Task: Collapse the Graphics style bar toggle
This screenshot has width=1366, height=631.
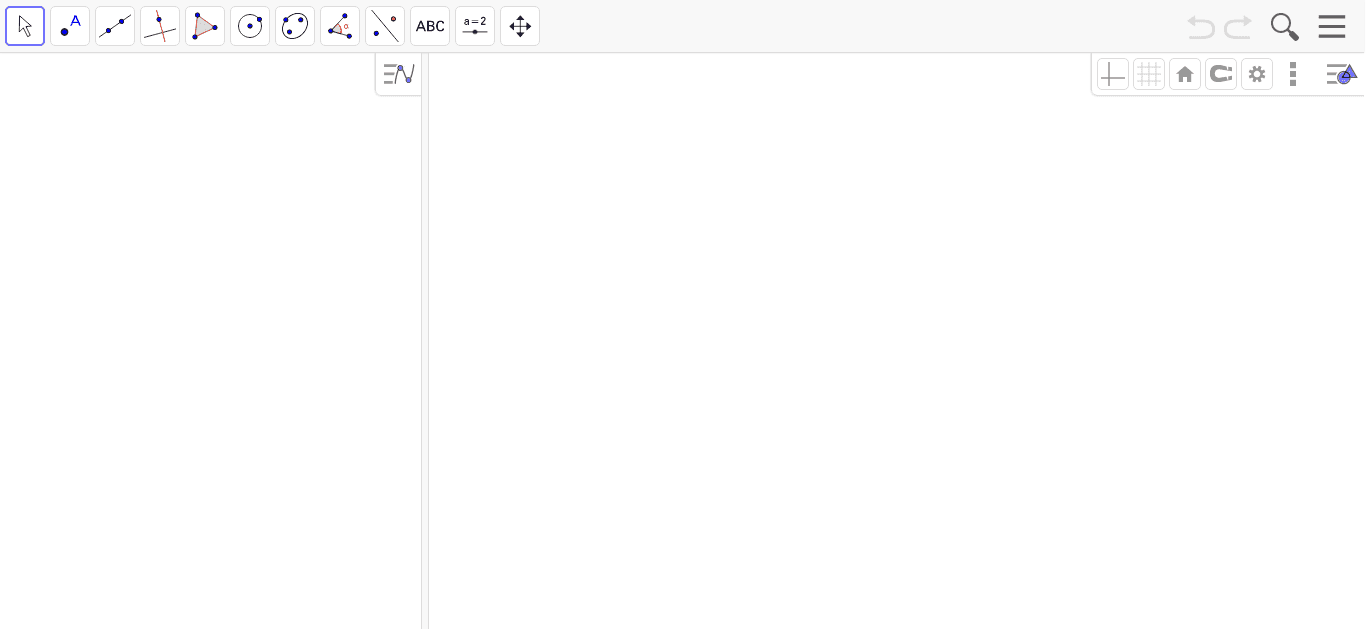Action: coord(1341,74)
